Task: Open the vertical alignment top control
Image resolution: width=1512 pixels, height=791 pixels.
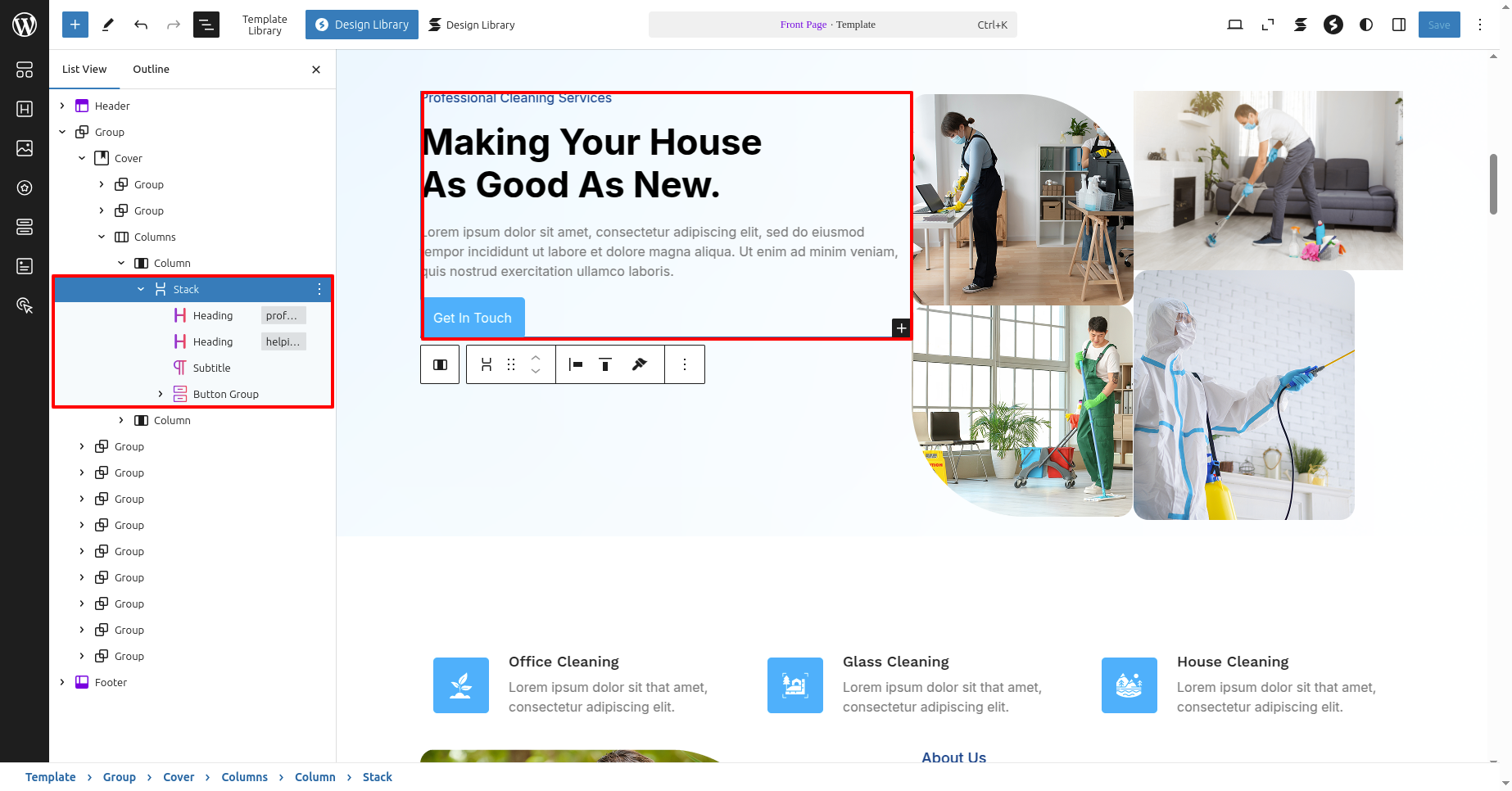Action: [x=605, y=364]
